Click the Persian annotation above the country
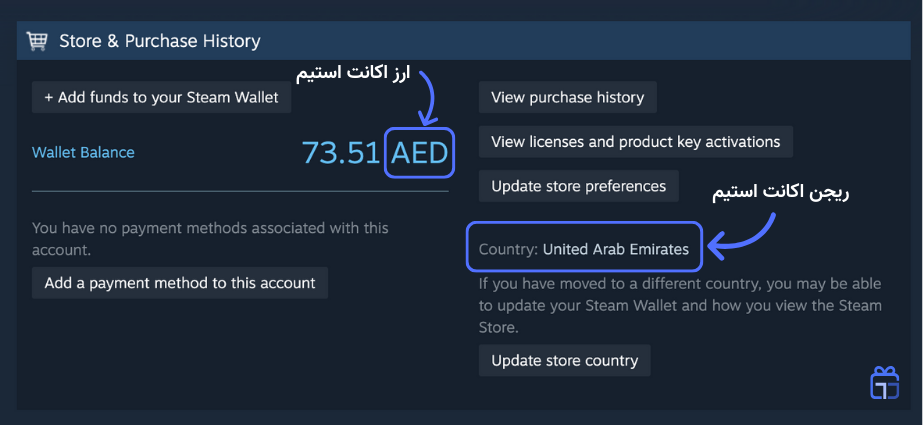 coord(779,194)
